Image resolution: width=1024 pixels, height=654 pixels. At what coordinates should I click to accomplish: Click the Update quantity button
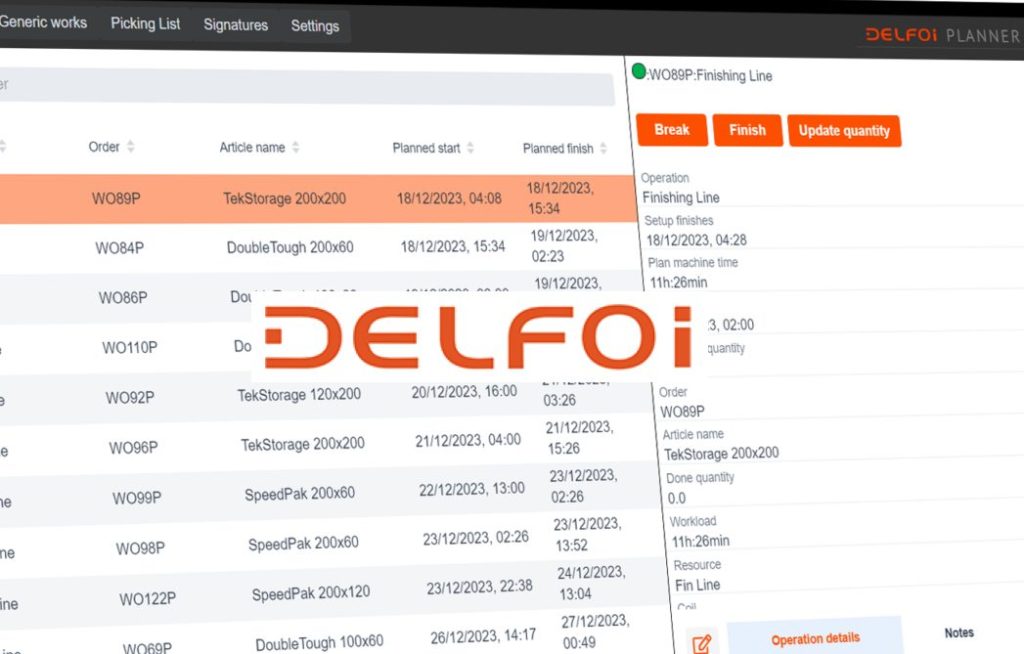(x=844, y=131)
